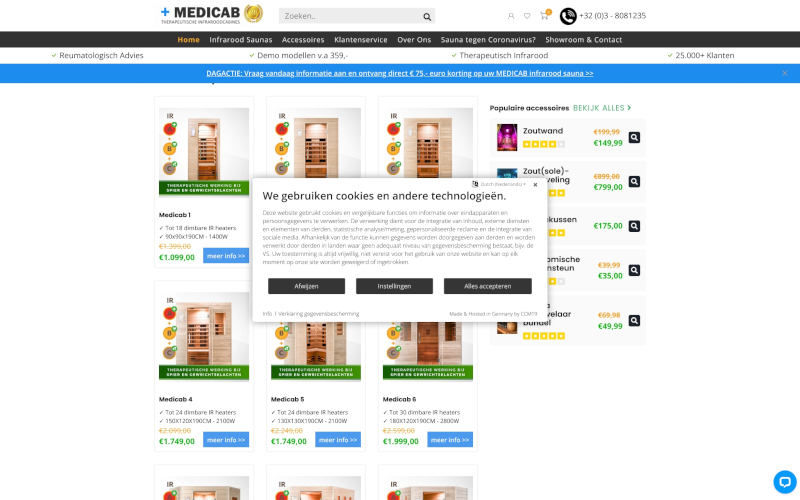
Task: Quick view the €799,00 accessory
Action: point(634,181)
